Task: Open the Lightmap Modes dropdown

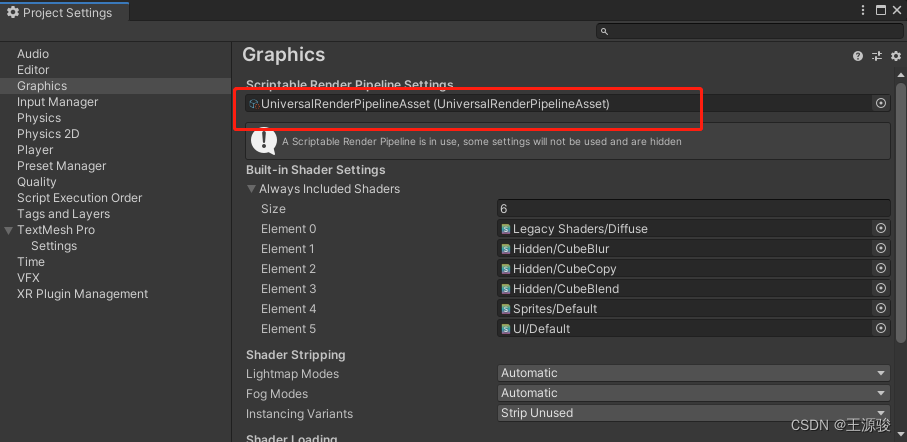Action: click(694, 373)
